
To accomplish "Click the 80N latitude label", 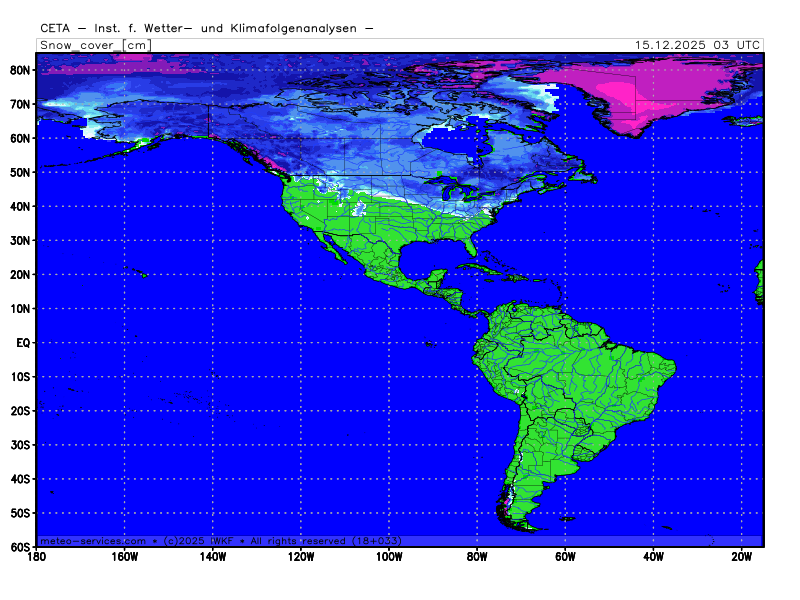I will pyautogui.click(x=19, y=70).
